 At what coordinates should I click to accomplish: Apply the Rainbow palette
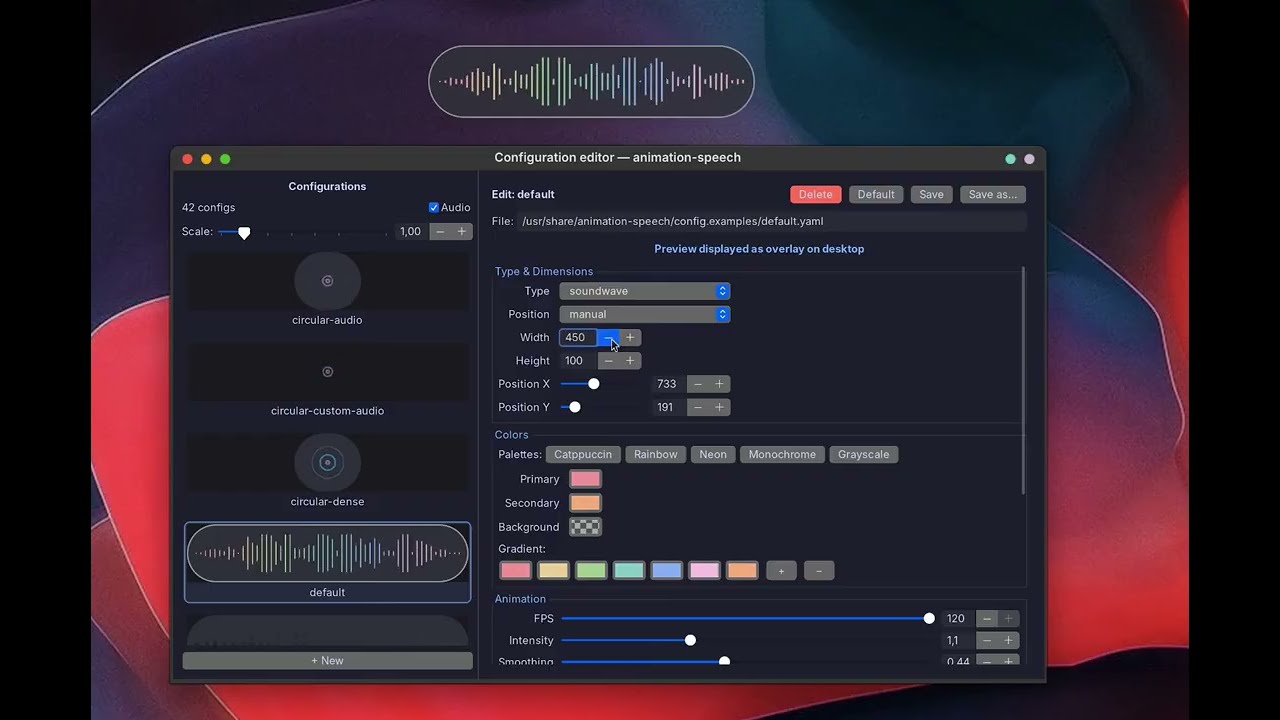[x=656, y=455]
